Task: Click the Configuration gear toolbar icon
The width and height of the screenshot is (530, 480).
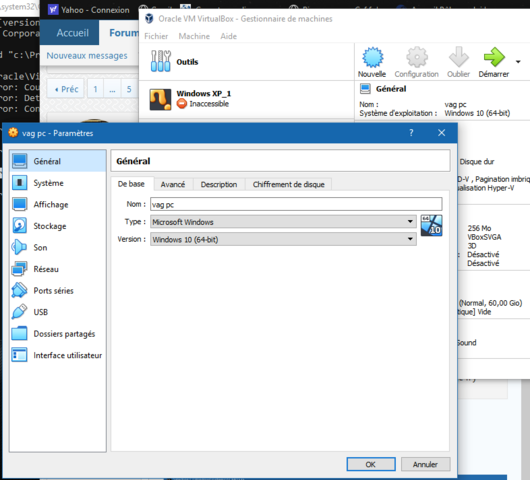Action: pyautogui.click(x=417, y=57)
